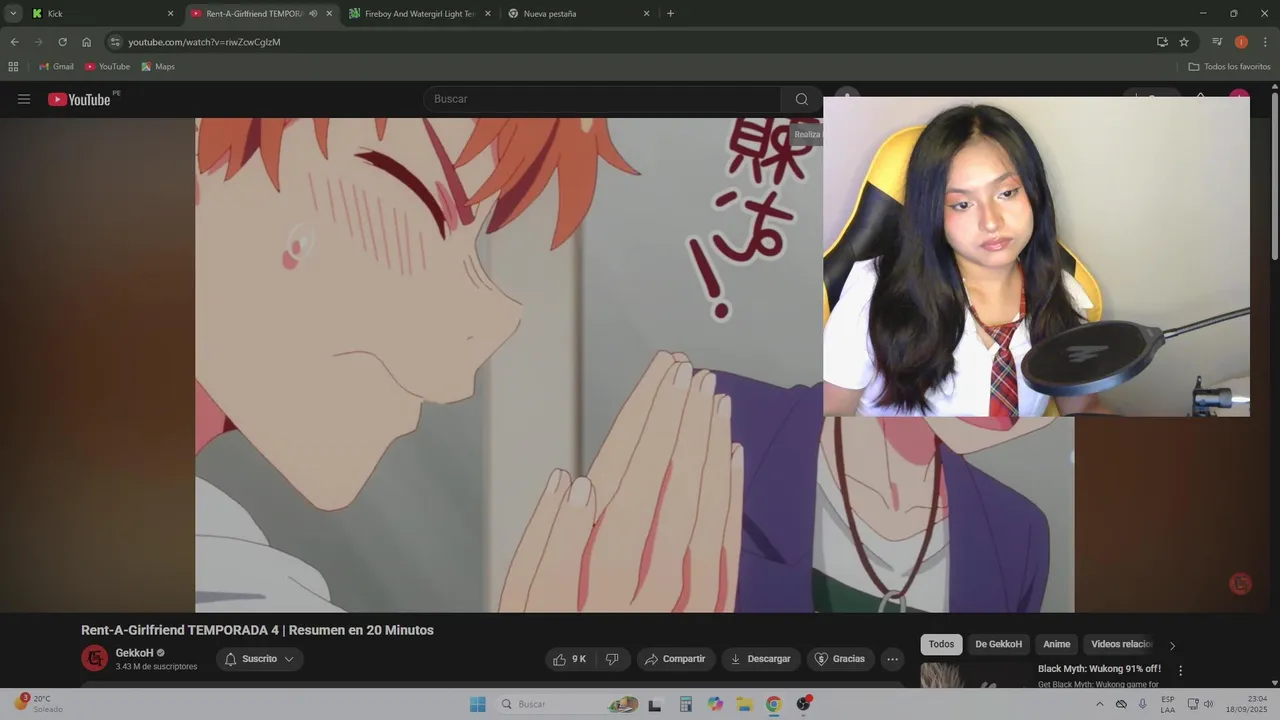Screen dimensions: 1280x720
Task: Open the YouTube bookmark
Action: click(x=107, y=67)
